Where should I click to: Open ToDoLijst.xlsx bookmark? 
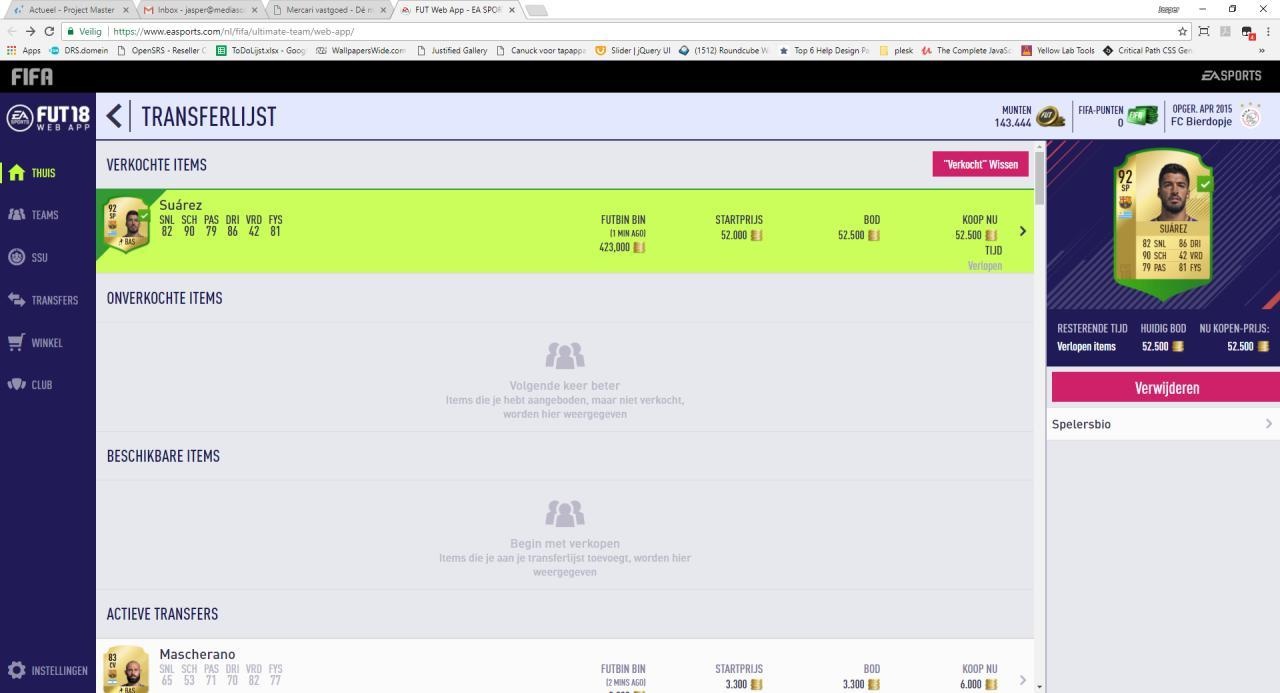pyautogui.click(x=262, y=50)
